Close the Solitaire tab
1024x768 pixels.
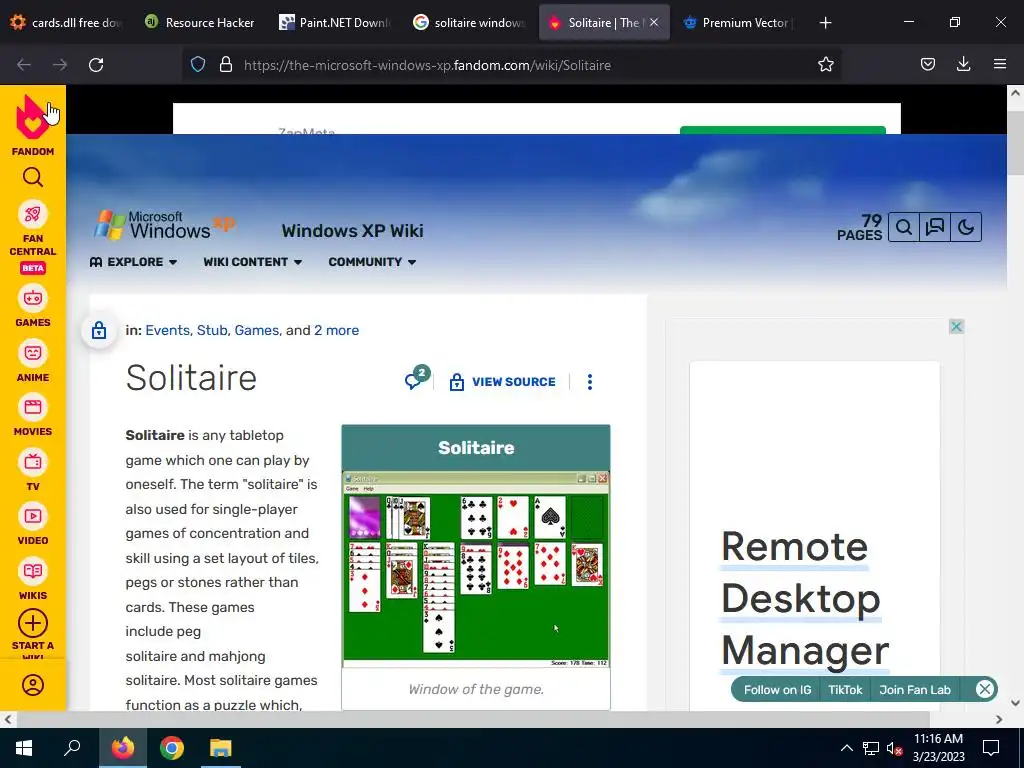[654, 23]
